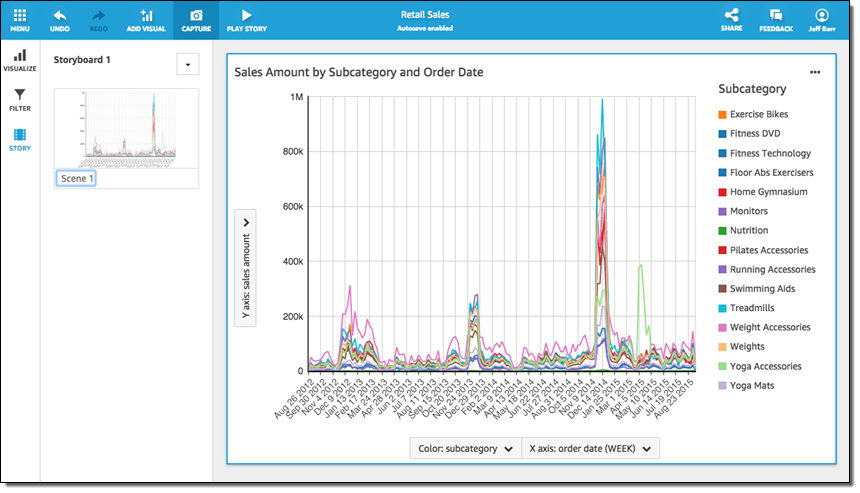
Task: Click the Capture camera icon
Action: coord(196,17)
